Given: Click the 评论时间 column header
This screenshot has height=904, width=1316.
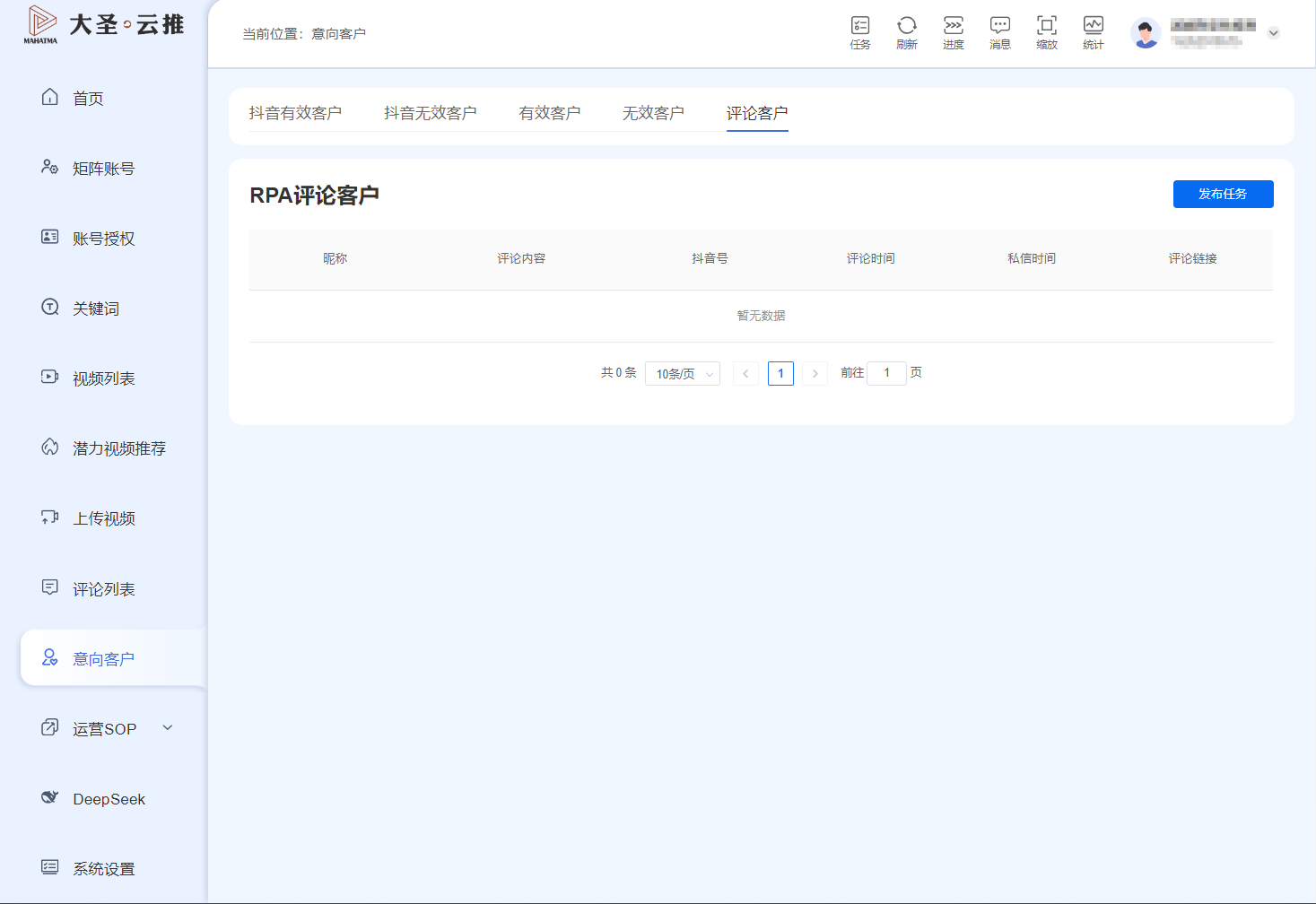Looking at the screenshot, I should point(870,258).
